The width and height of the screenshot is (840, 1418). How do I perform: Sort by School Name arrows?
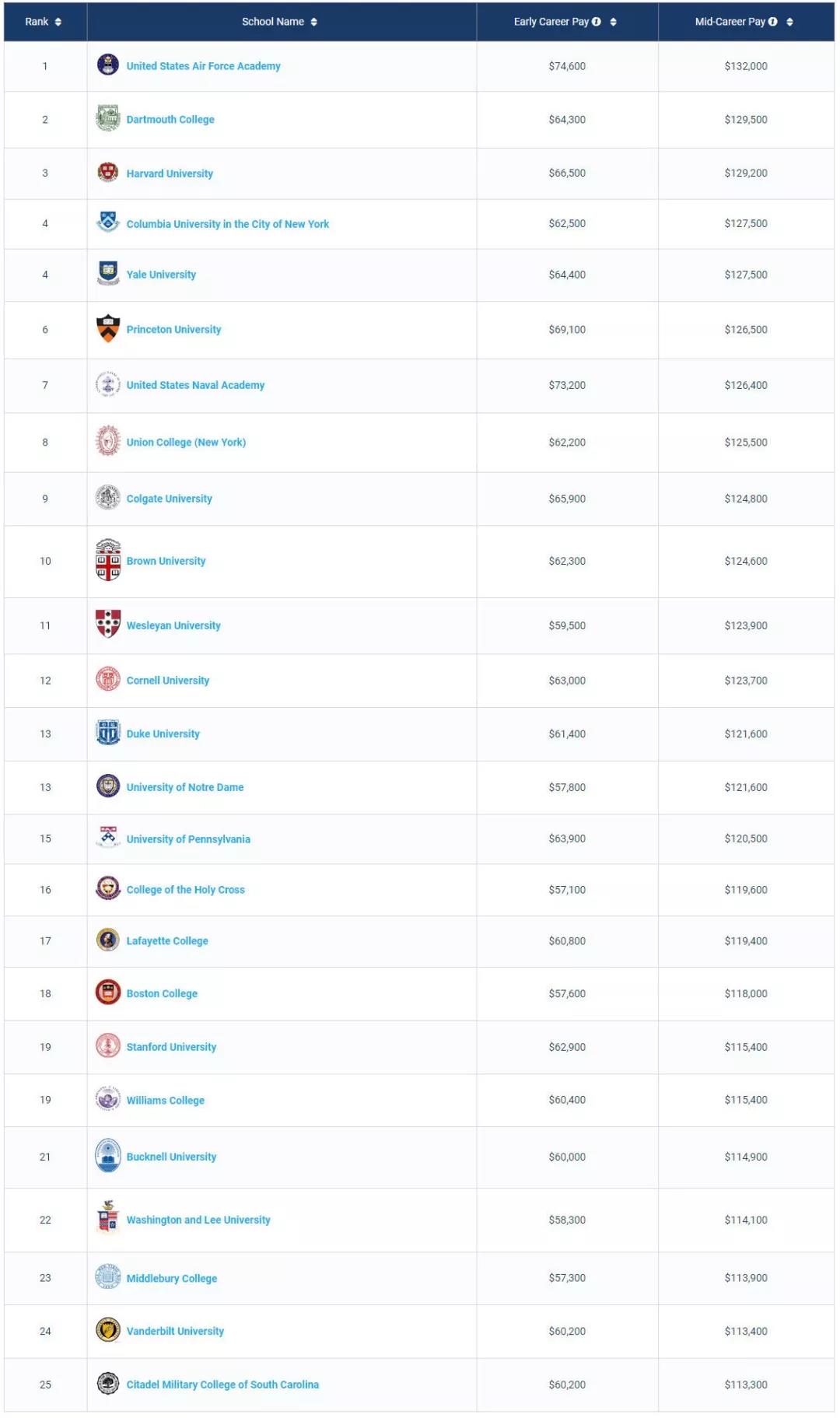(x=314, y=22)
